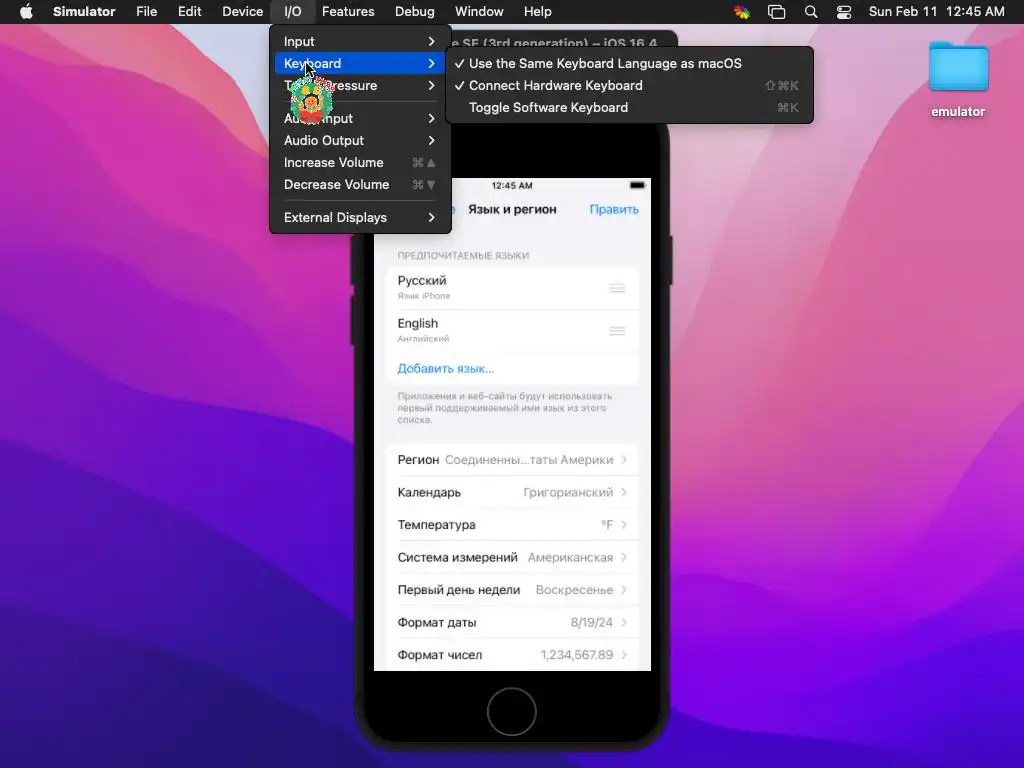
Task: Toggle Use the Same Keyboard Language as macOS
Action: click(630, 63)
